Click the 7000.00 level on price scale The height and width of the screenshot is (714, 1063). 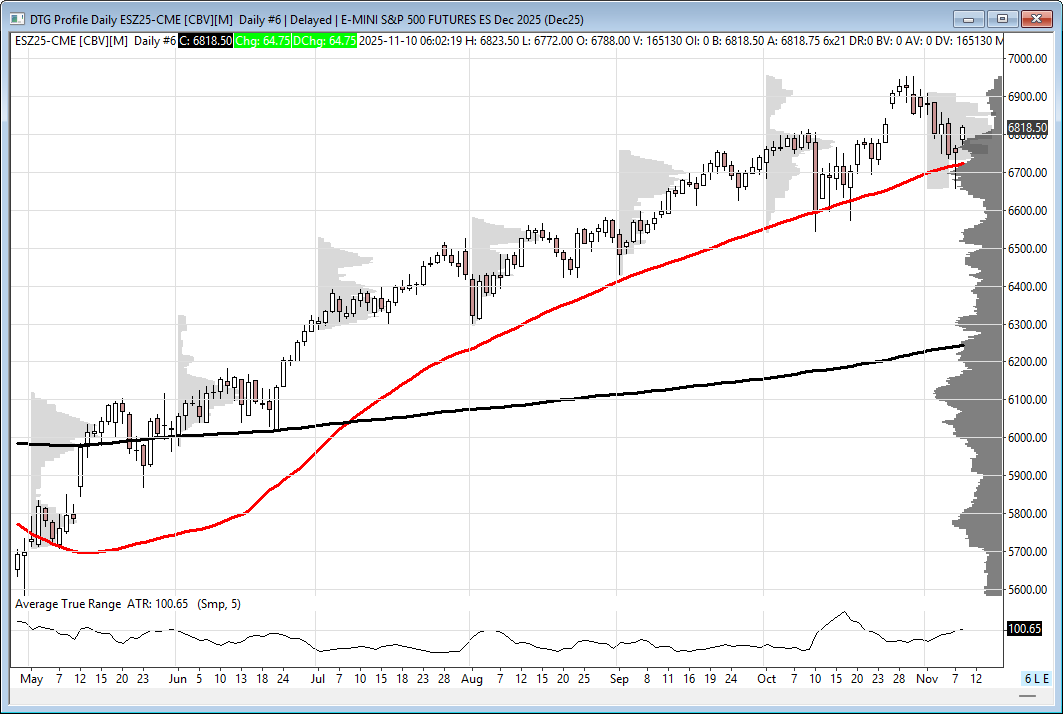(1027, 59)
